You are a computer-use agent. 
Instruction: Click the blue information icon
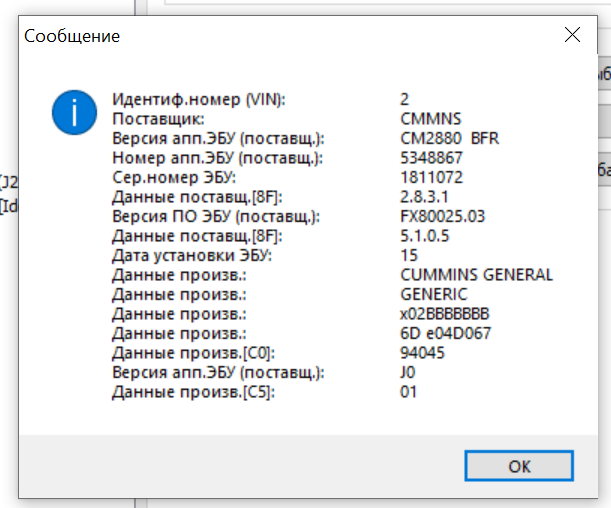73,112
